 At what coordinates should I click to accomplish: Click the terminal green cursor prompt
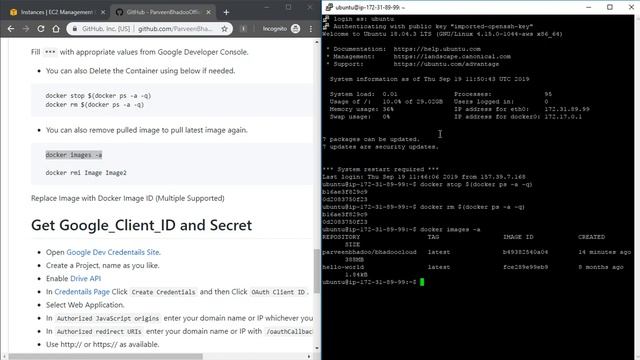pyautogui.click(x=422, y=282)
